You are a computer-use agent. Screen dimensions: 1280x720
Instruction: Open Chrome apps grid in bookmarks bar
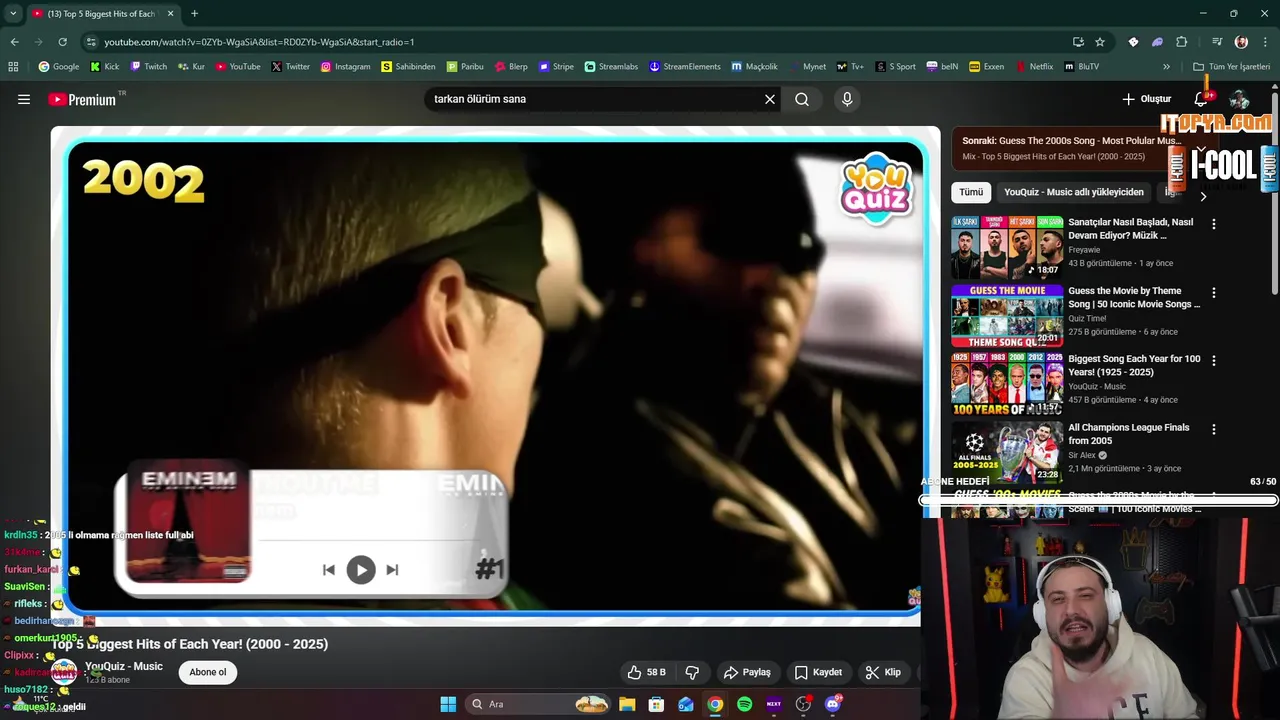pyautogui.click(x=13, y=67)
